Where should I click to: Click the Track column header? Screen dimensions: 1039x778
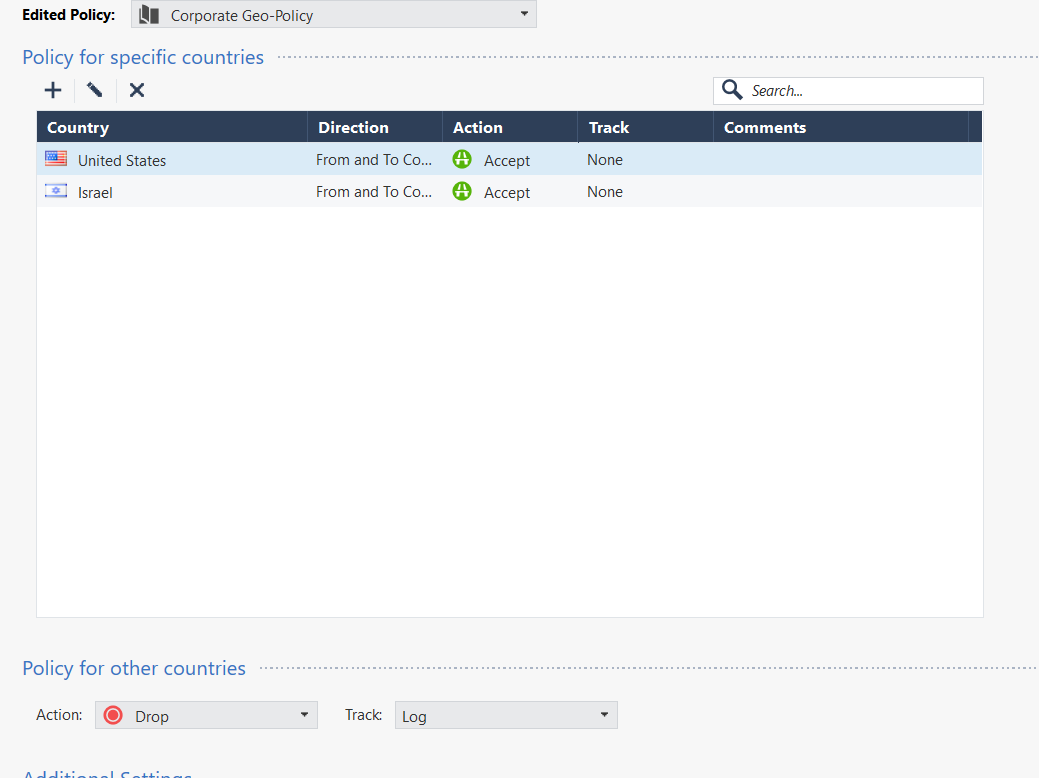pyautogui.click(x=645, y=127)
